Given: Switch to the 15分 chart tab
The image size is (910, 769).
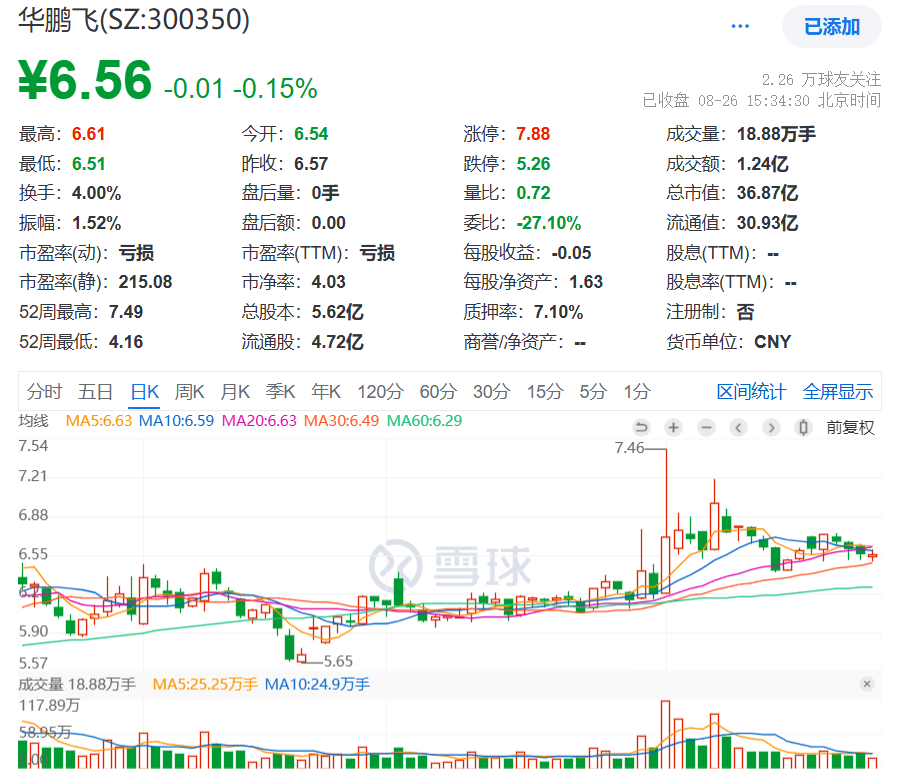Looking at the screenshot, I should pyautogui.click(x=544, y=392).
